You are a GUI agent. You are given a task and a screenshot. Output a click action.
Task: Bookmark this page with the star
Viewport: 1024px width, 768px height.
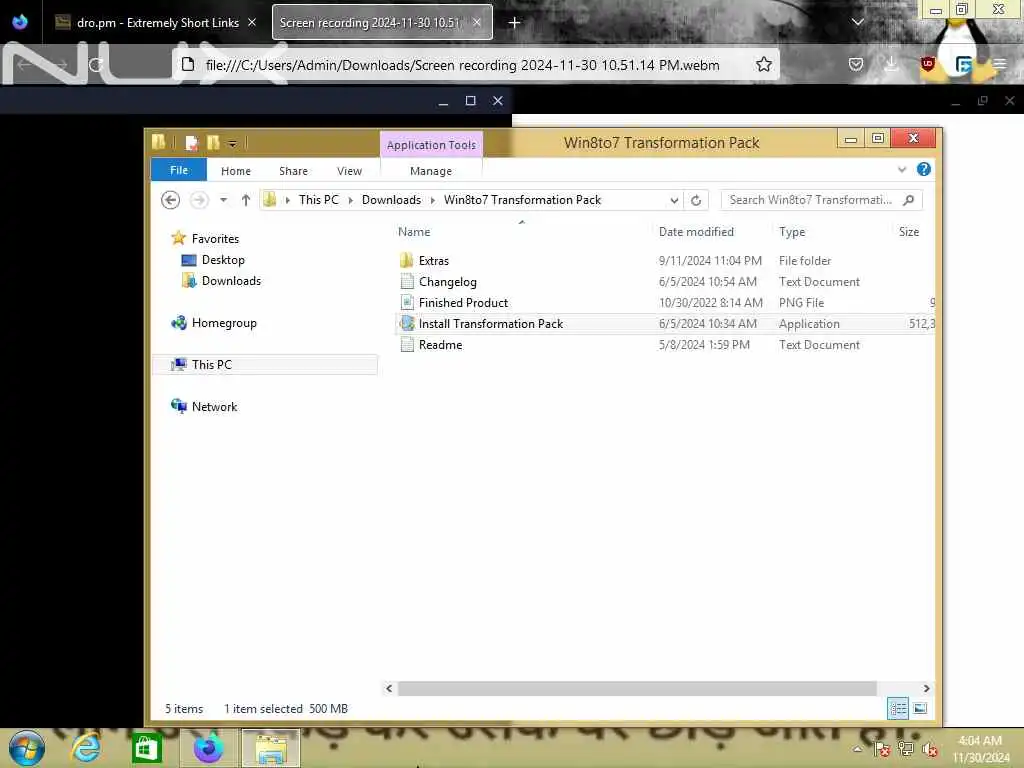[763, 64]
